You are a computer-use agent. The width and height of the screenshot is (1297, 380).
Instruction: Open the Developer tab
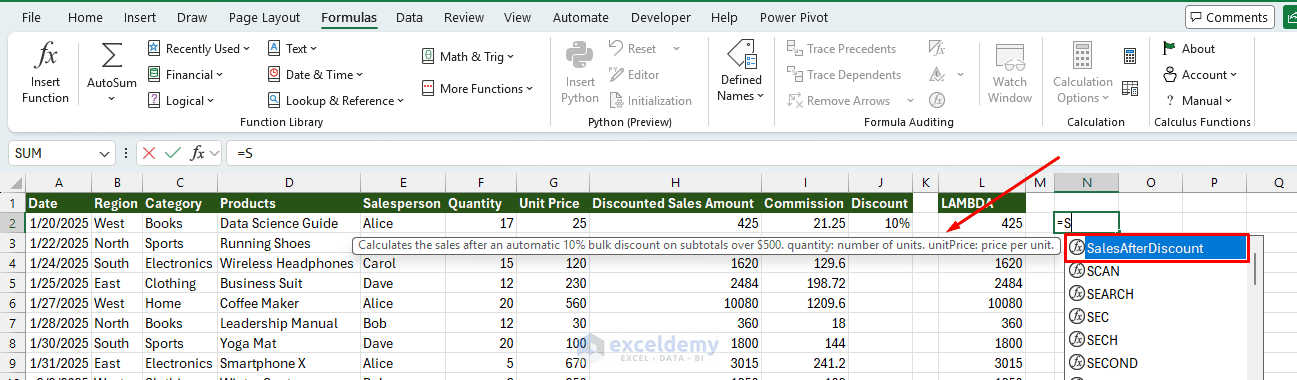click(660, 17)
